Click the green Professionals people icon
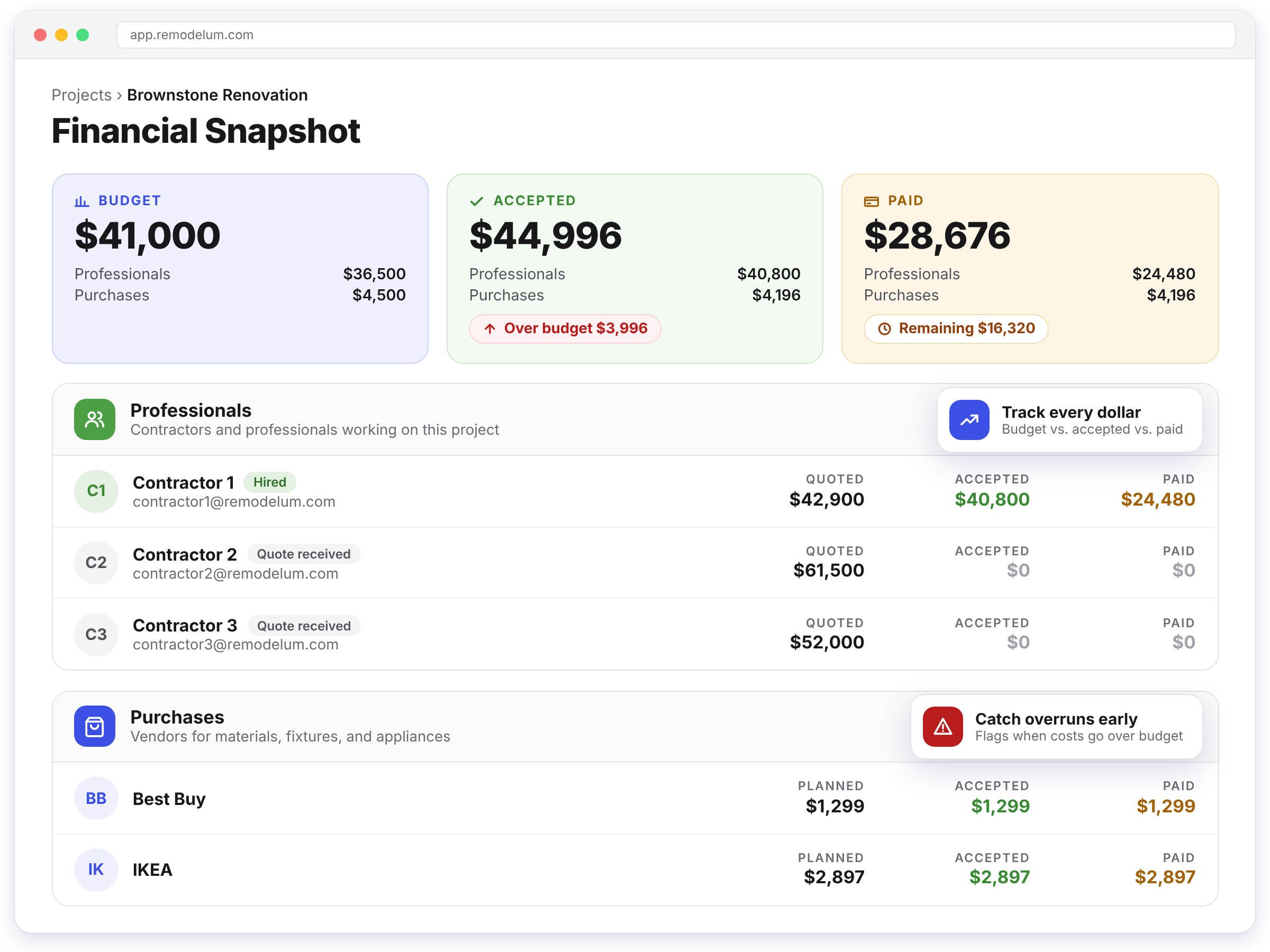This screenshot has height=952, width=1270. click(x=95, y=419)
